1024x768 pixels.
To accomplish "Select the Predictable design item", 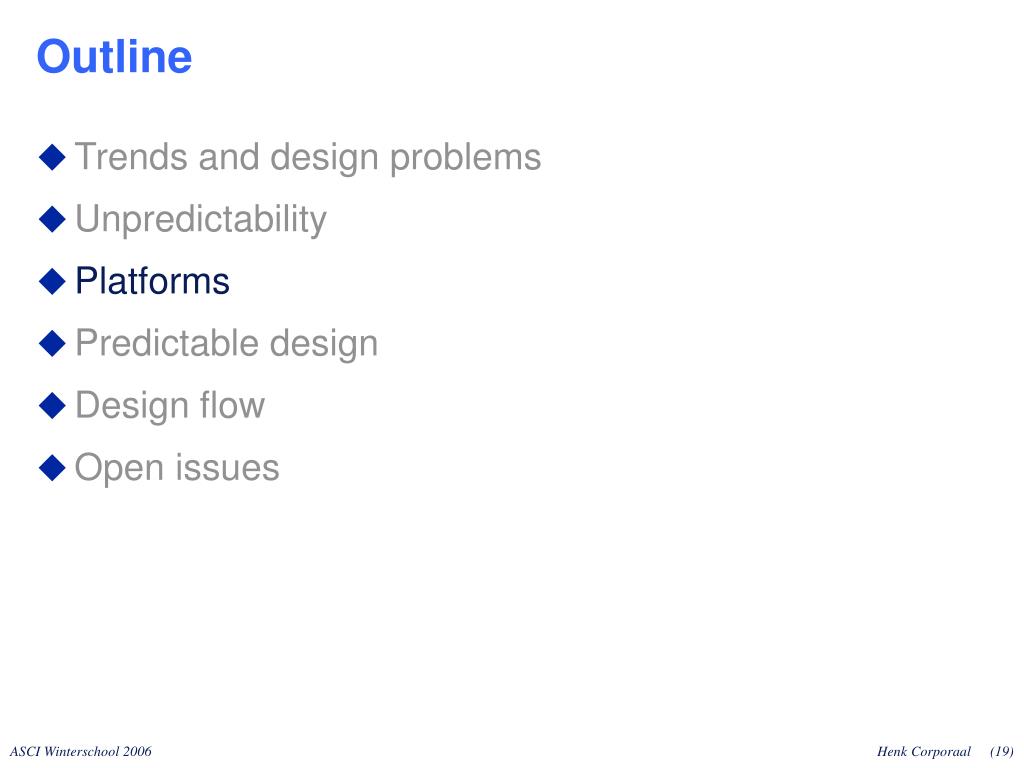I will (227, 344).
